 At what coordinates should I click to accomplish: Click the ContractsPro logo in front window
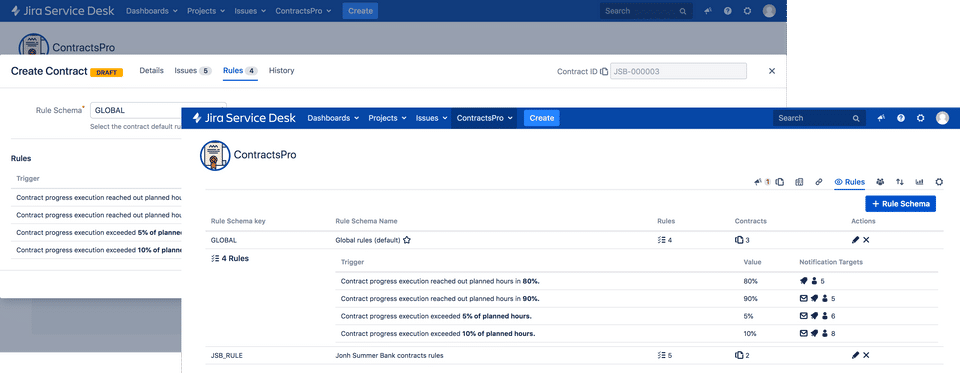[215, 156]
